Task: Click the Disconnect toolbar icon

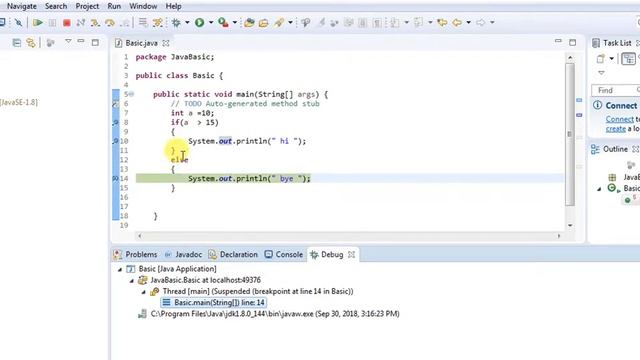Action: [x=81, y=22]
